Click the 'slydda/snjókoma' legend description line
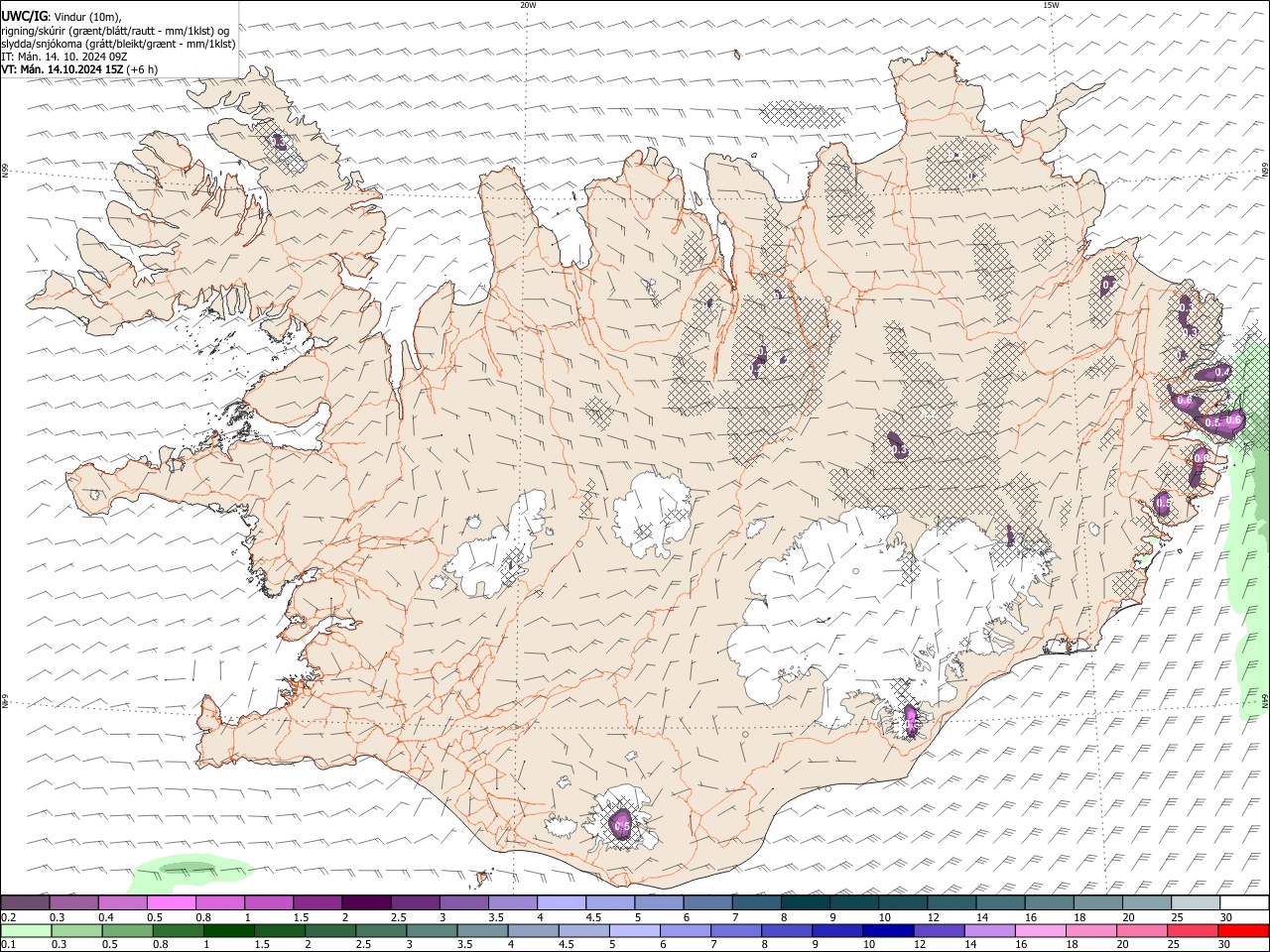Image resolution: width=1270 pixels, height=952 pixels. (118, 44)
